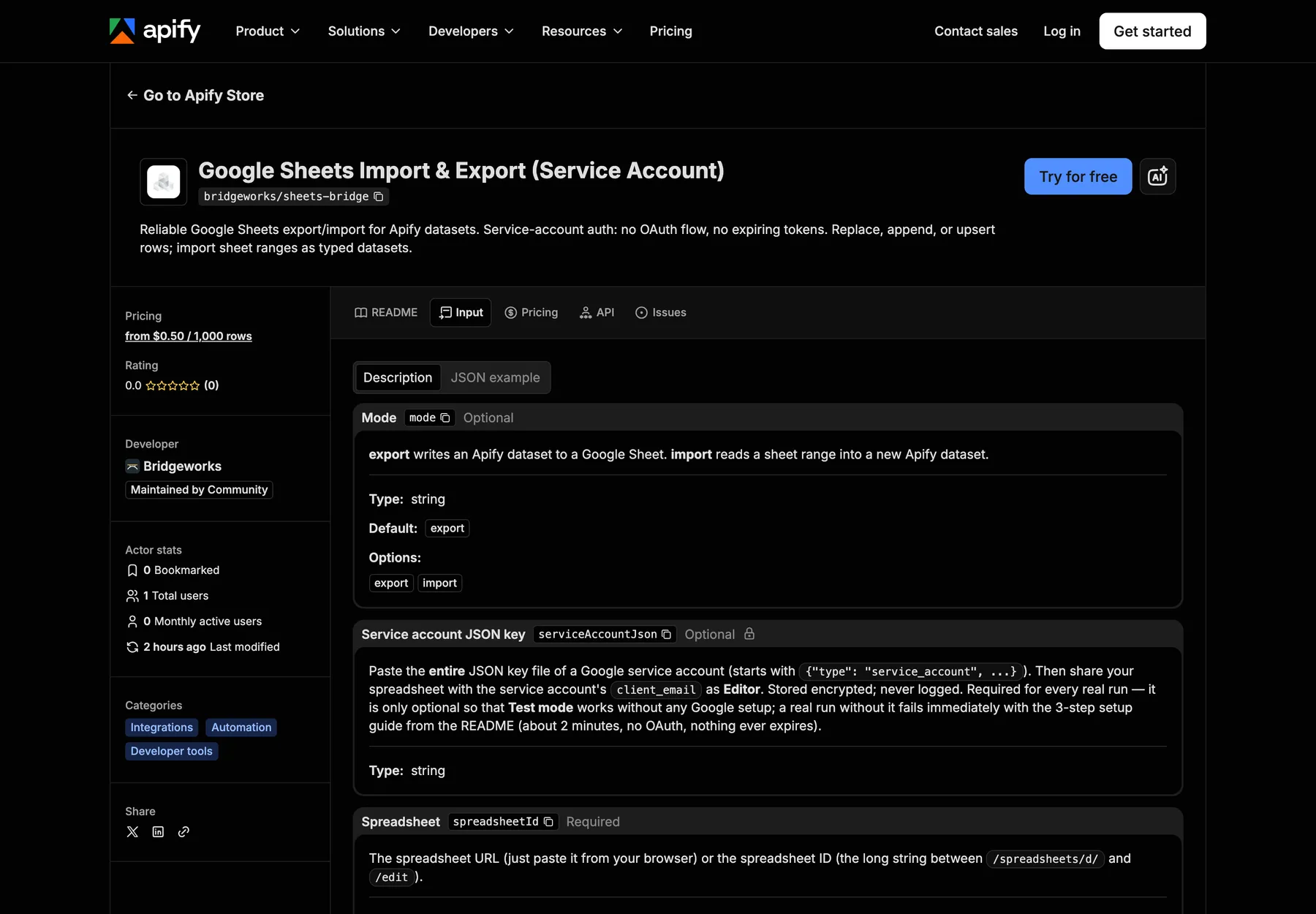Click the import option chip
The height and width of the screenshot is (914, 1316).
[439, 583]
